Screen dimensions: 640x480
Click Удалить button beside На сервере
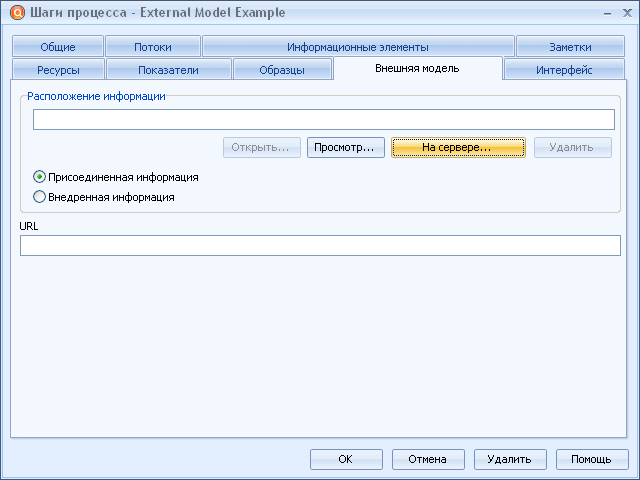click(x=573, y=147)
